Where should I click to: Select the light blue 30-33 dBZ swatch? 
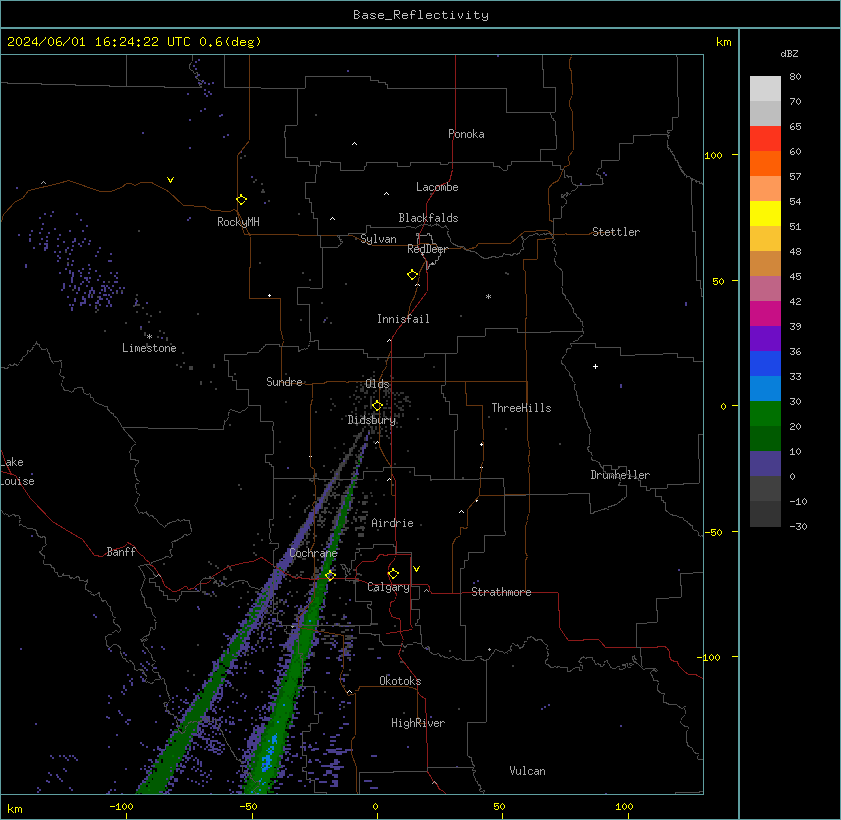click(x=765, y=389)
